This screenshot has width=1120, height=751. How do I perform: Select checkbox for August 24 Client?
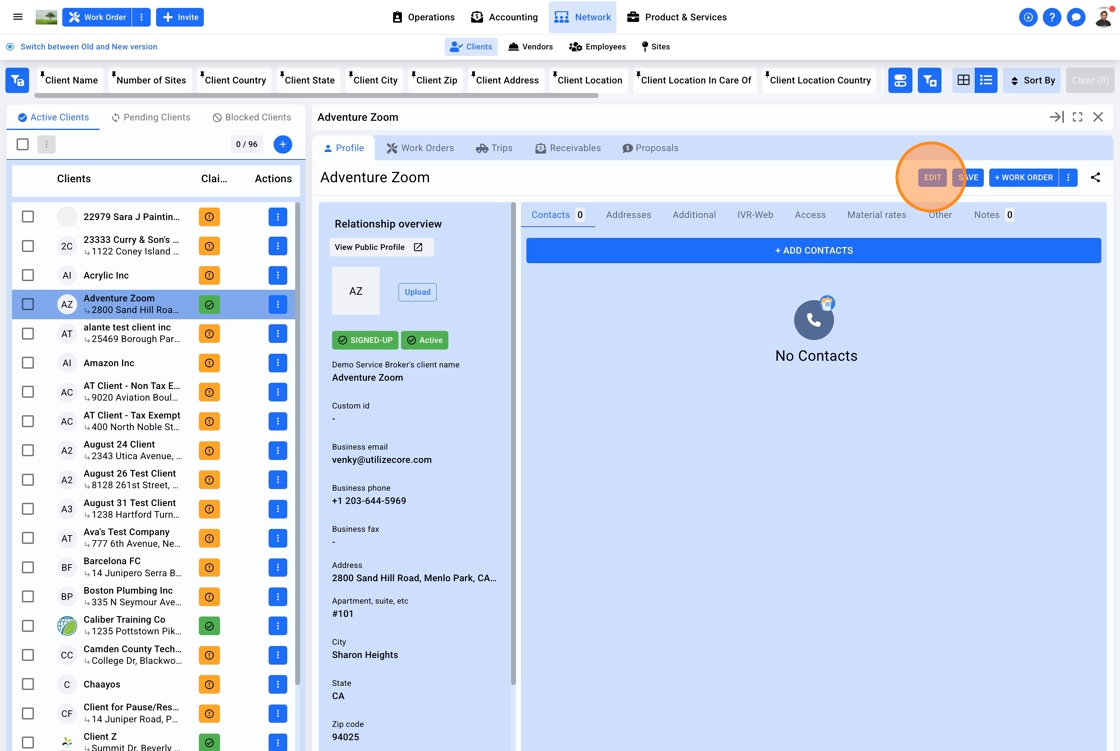(x=28, y=450)
